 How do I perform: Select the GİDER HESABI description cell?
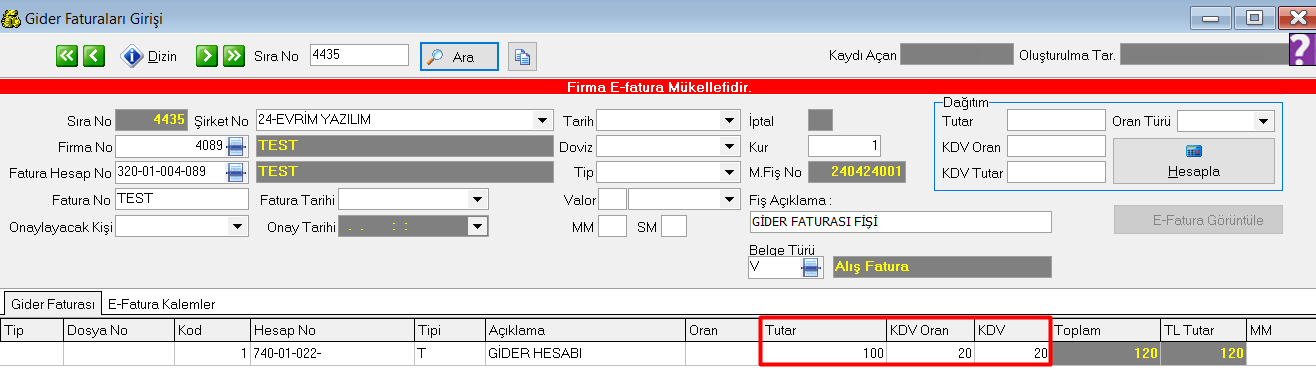point(585,353)
